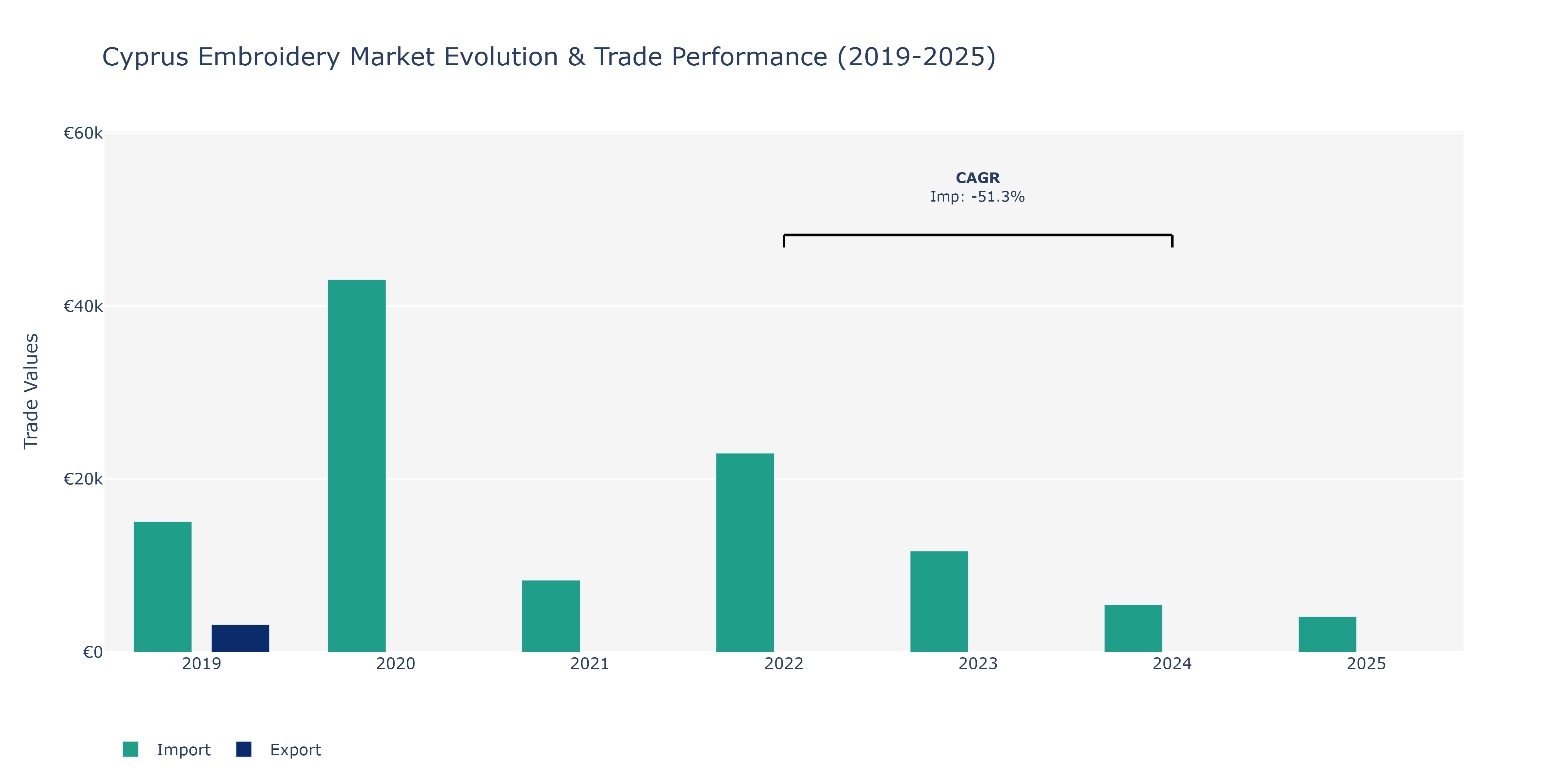Toggle the Import legend entry
Image resolution: width=1568 pixels, height=784 pixels.
point(167,749)
